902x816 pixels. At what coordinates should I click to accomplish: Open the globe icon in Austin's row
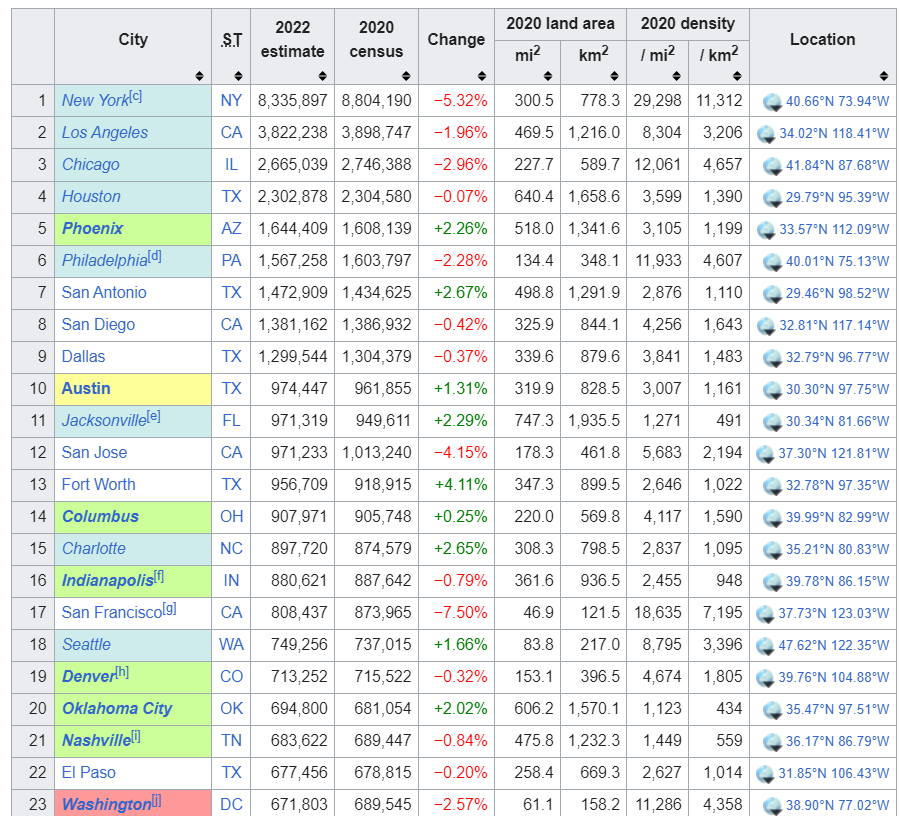771,390
